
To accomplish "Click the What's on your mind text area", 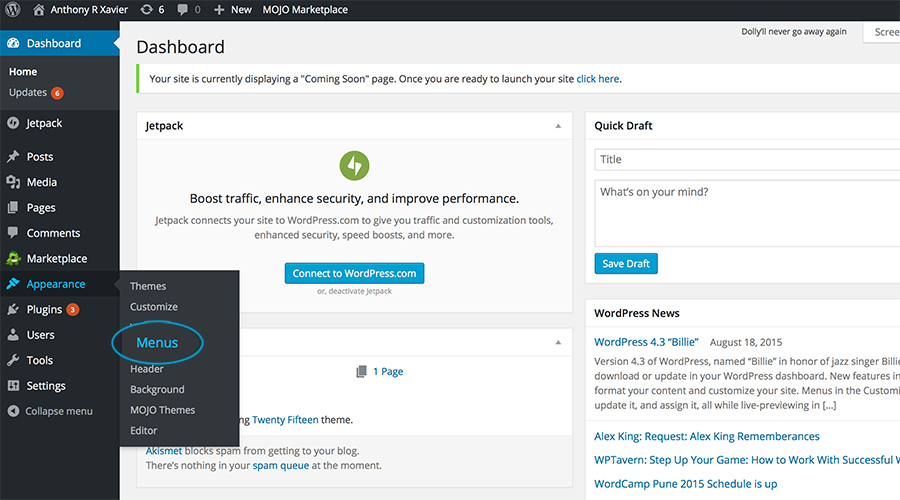I will (x=747, y=214).
